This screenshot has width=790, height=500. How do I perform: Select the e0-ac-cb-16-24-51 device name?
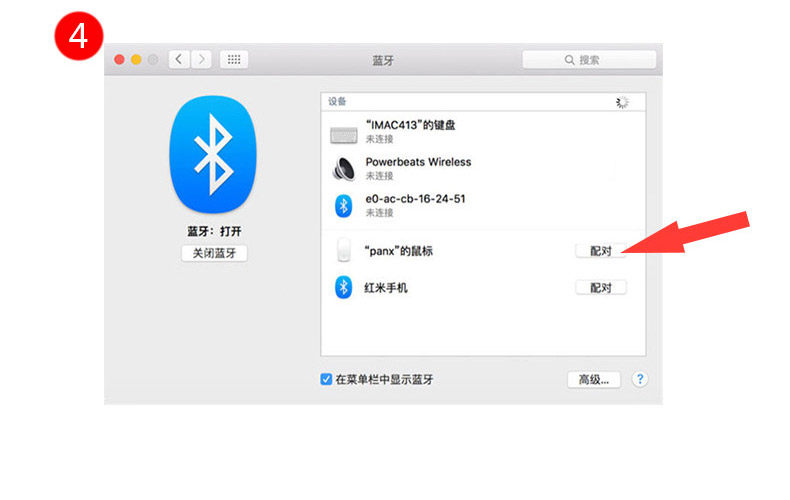coord(415,199)
